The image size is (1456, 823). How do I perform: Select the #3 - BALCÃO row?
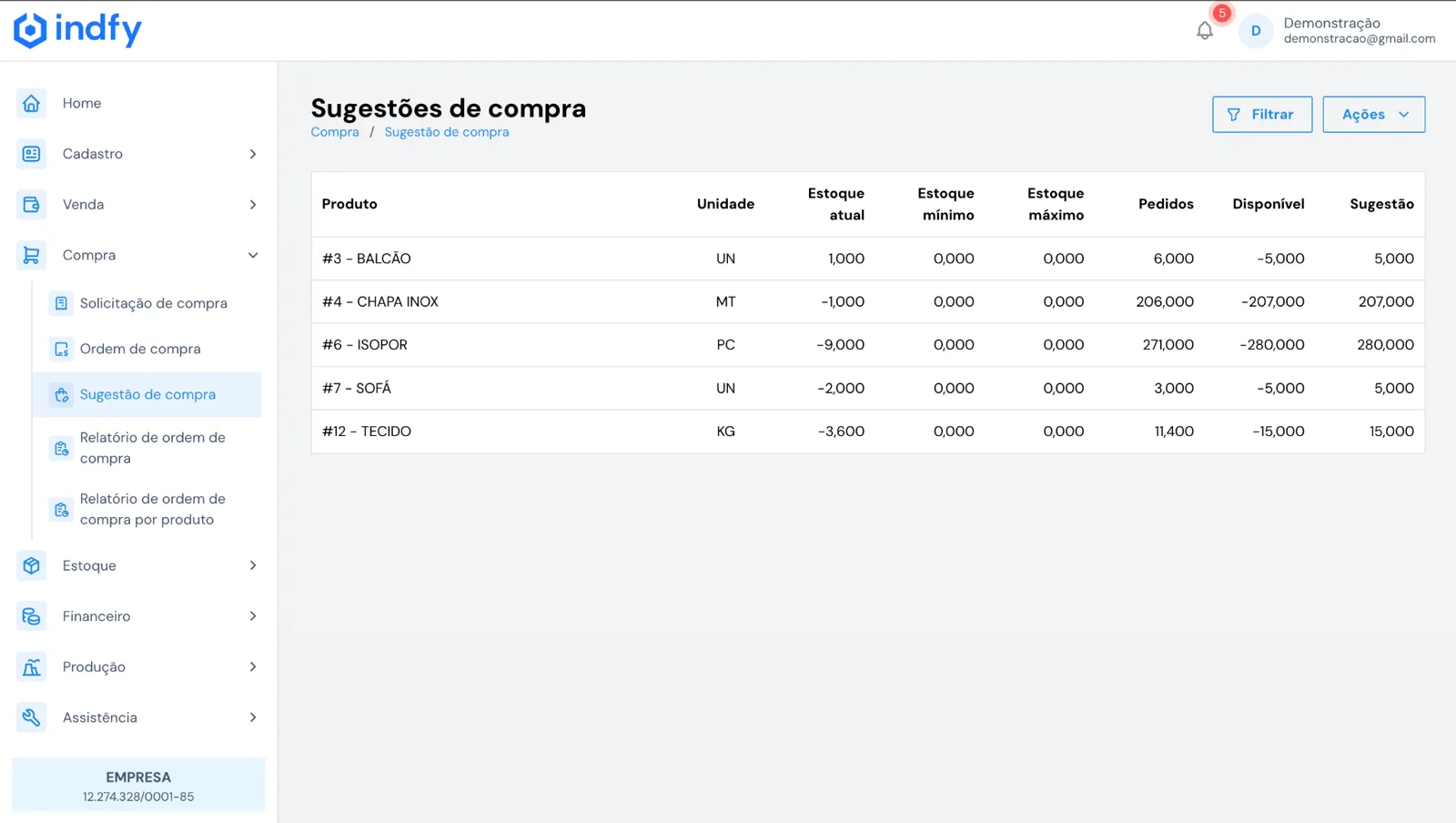[x=868, y=259]
